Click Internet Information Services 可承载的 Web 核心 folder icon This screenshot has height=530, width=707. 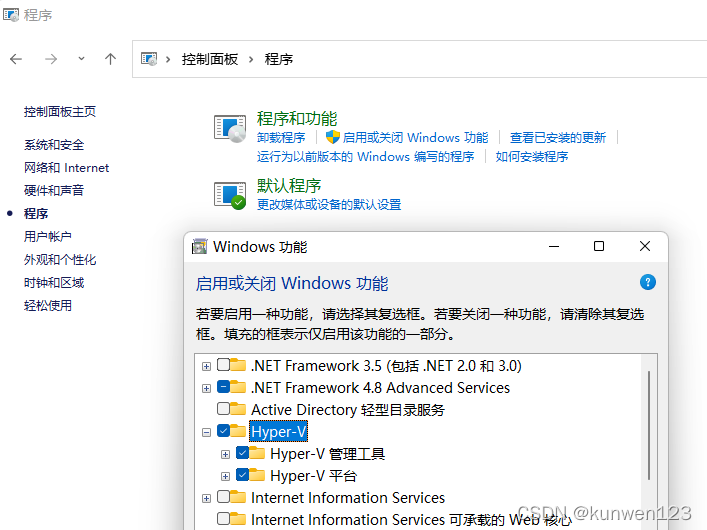[238, 519]
